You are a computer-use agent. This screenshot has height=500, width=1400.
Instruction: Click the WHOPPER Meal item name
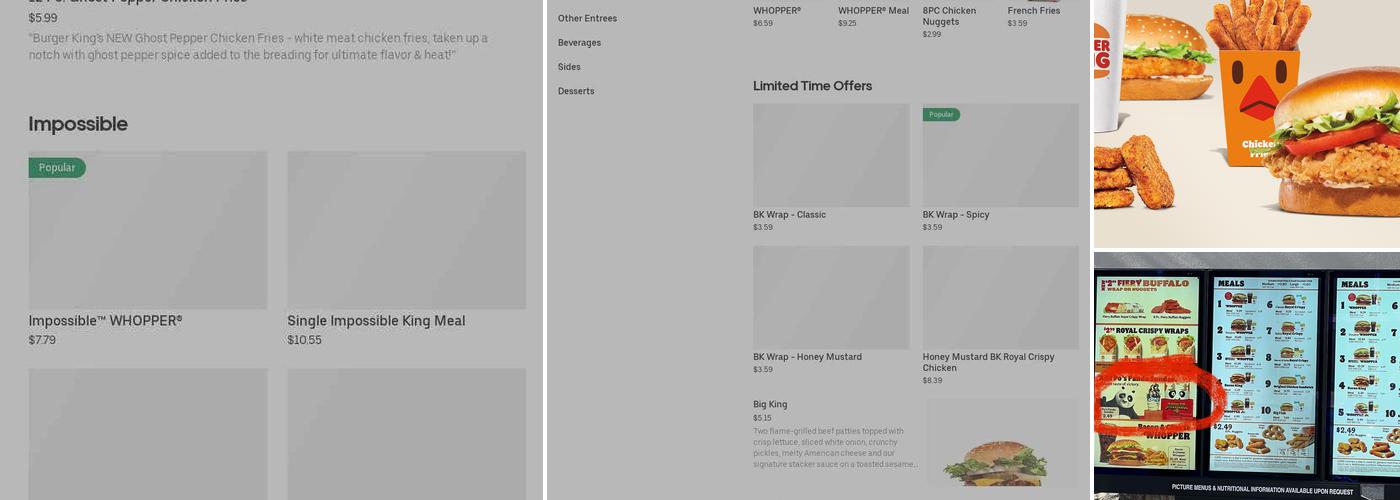(873, 11)
